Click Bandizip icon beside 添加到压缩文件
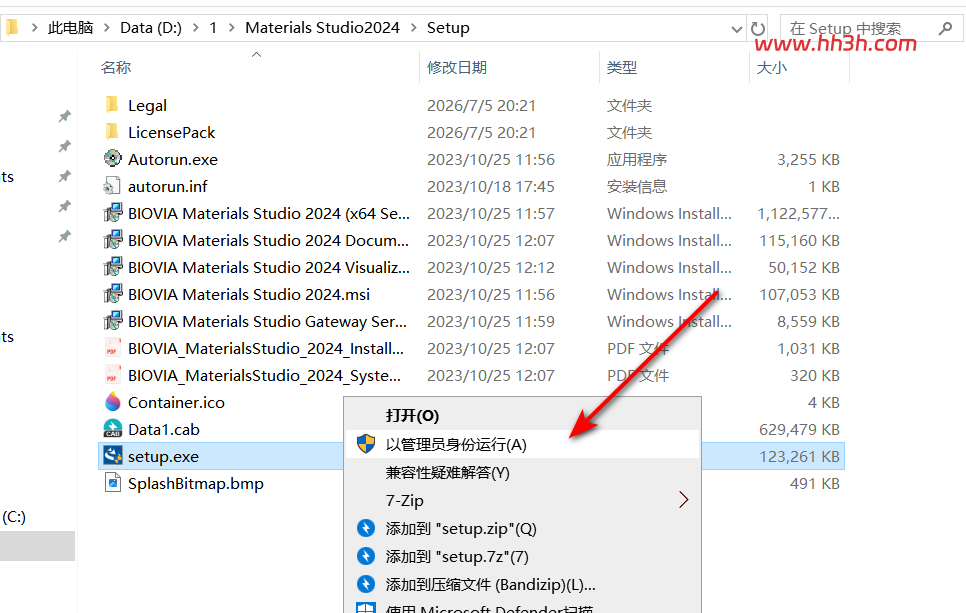Image resolution: width=966 pixels, height=613 pixels. point(366,584)
